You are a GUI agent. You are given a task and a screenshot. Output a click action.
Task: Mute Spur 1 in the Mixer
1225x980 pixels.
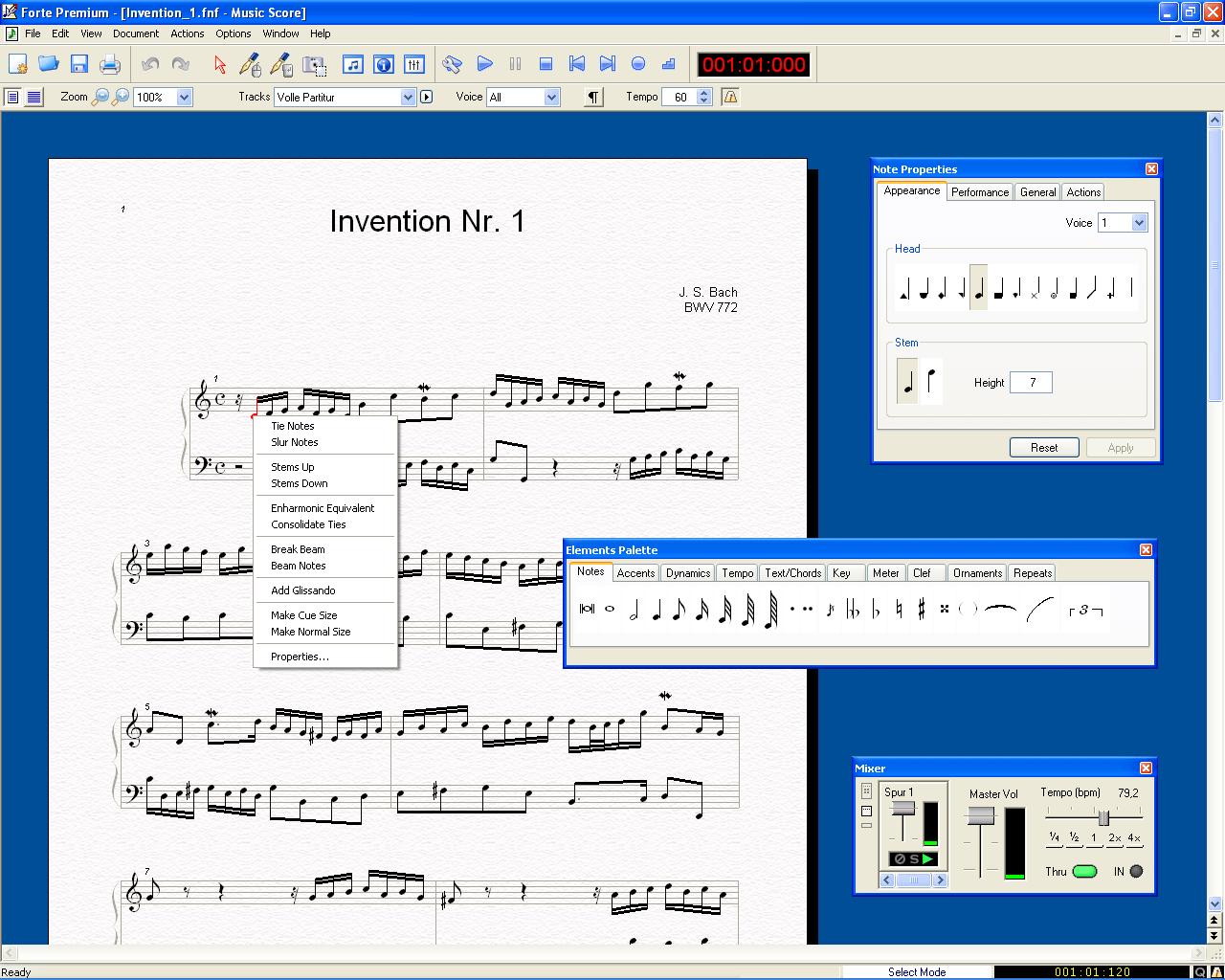(899, 858)
